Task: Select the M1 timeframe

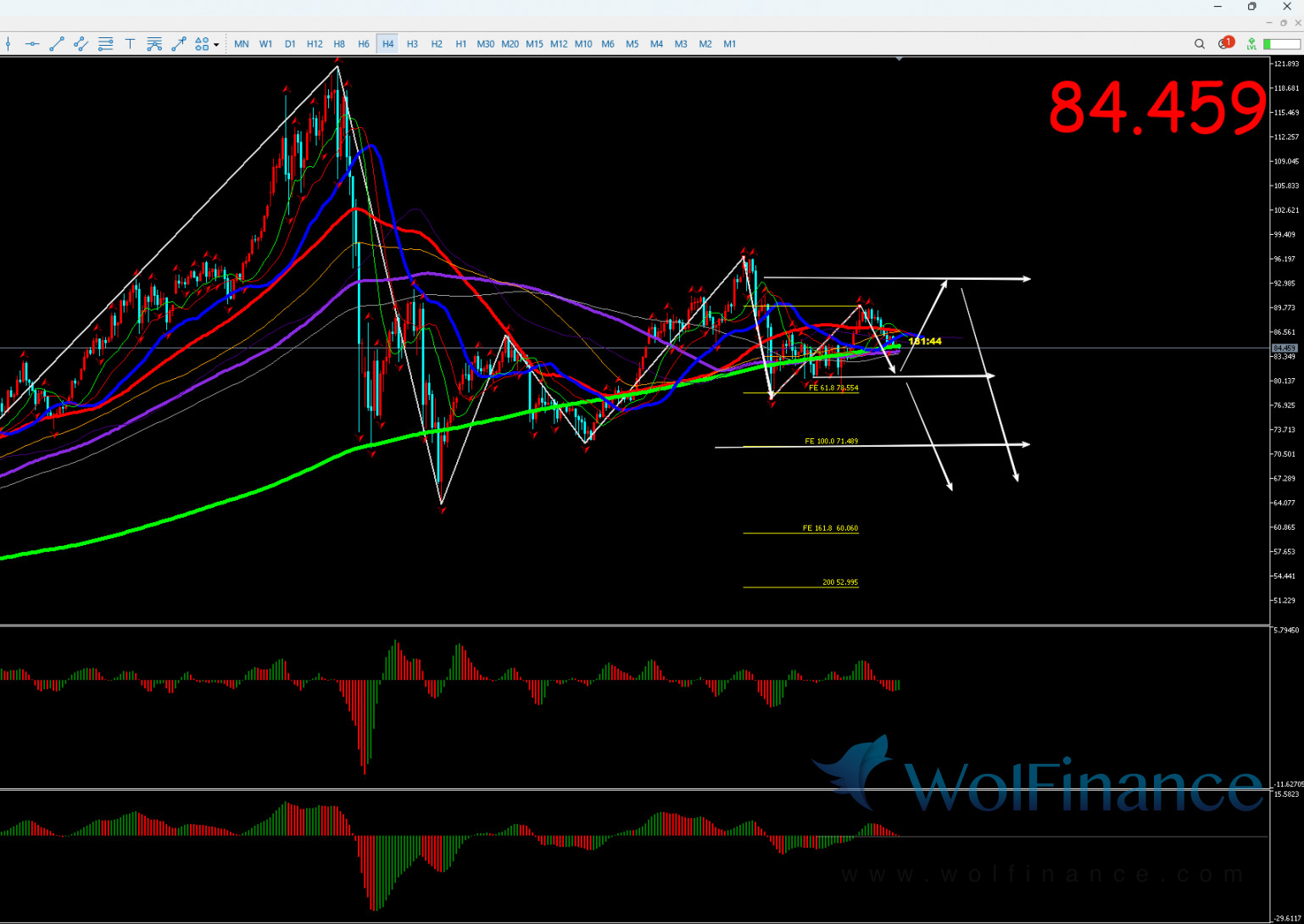Action: [729, 44]
